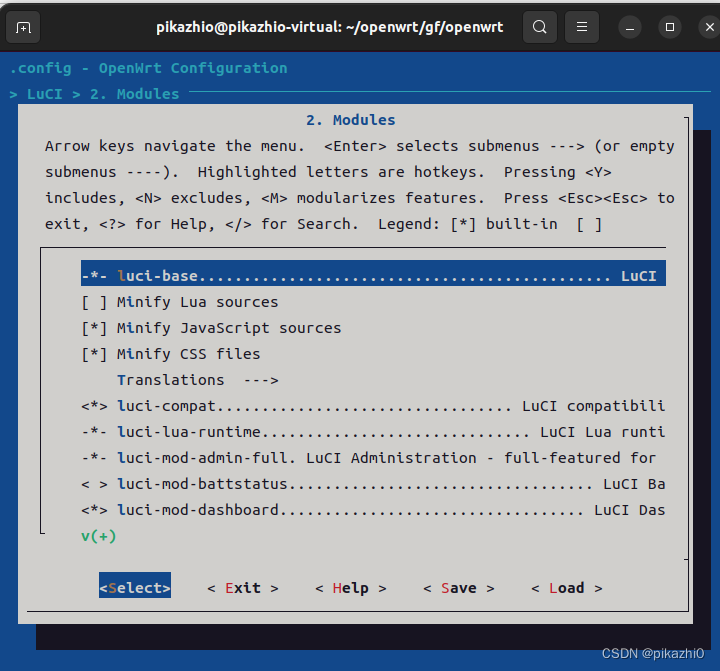Minimize the terminal window
This screenshot has height=671, width=720.
630,28
